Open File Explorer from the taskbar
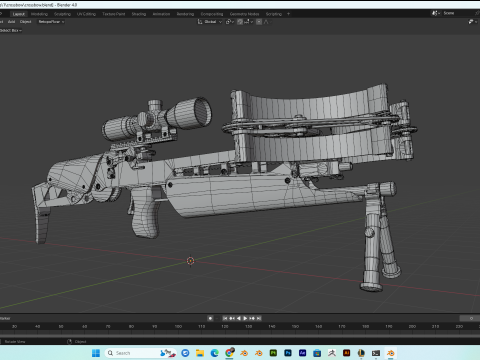Viewport: 480px width, 360px height. (x=200, y=353)
